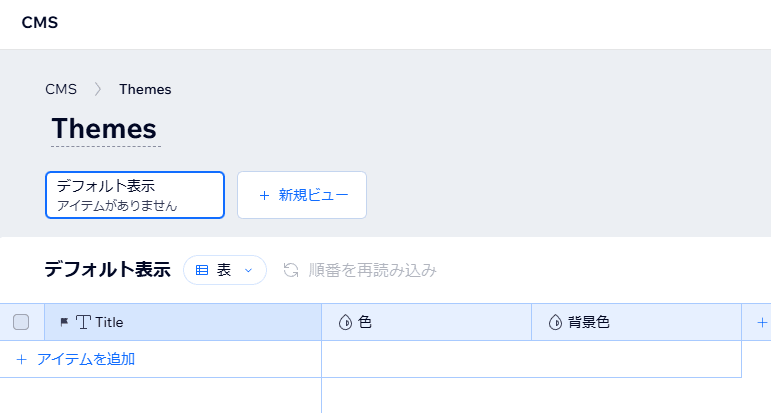Click the Themes breadcrumb item

145,89
